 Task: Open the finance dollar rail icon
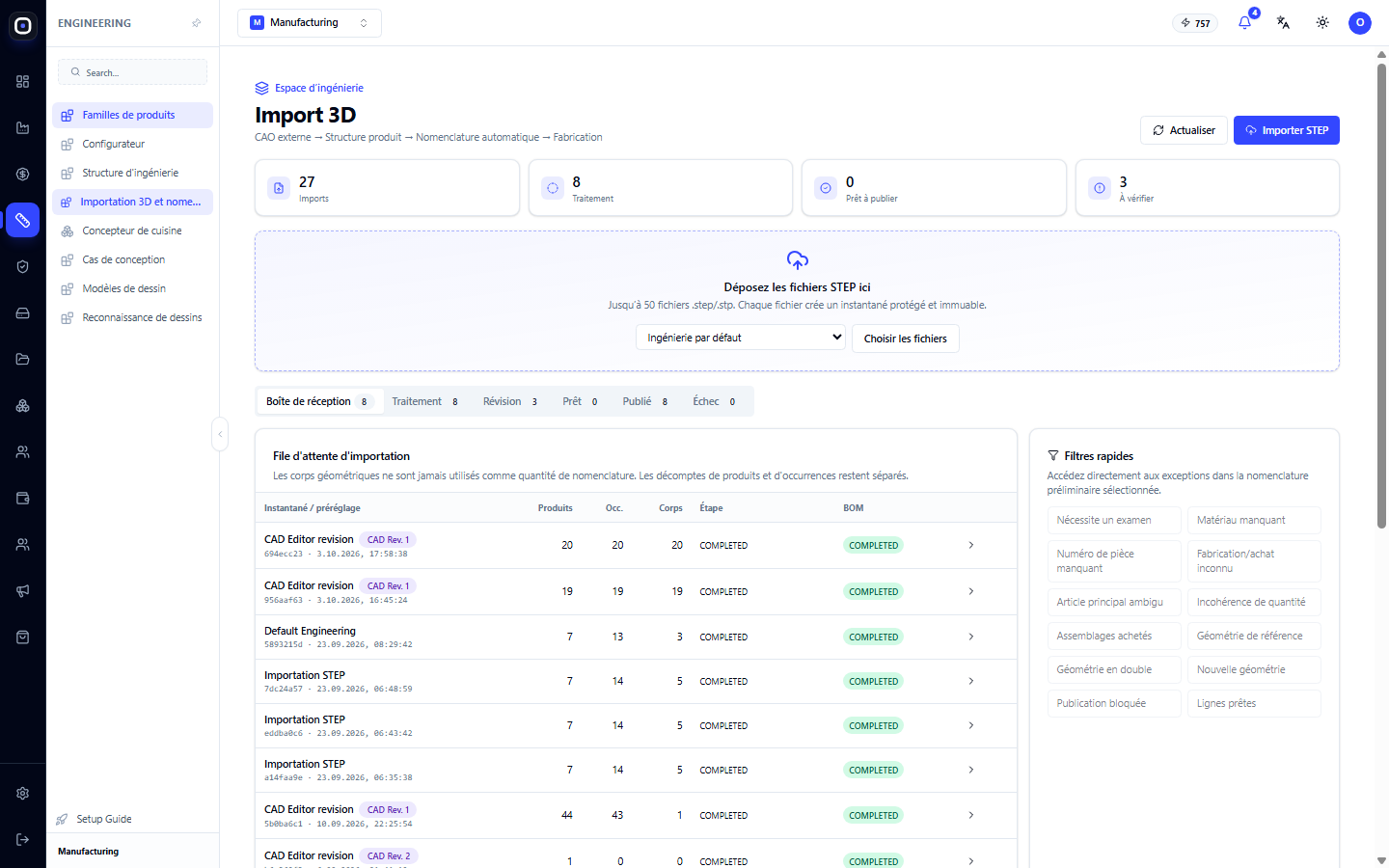(x=23, y=175)
